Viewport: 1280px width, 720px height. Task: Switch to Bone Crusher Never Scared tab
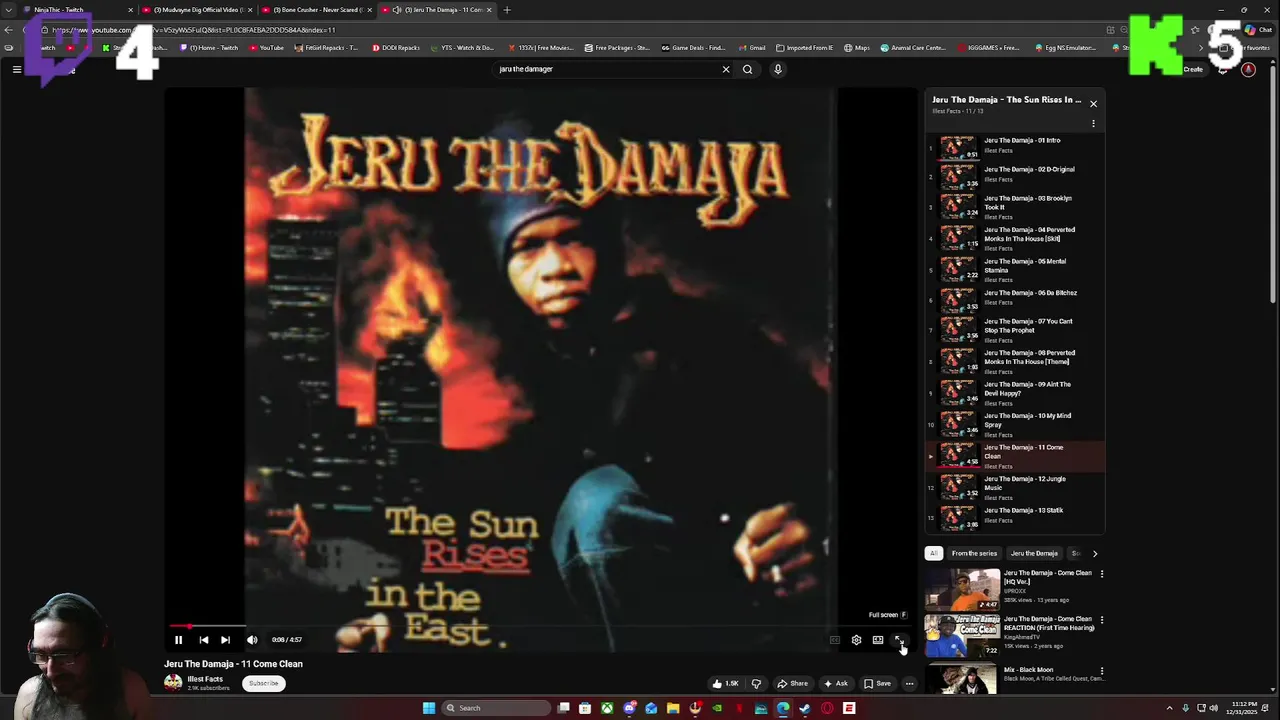316,10
